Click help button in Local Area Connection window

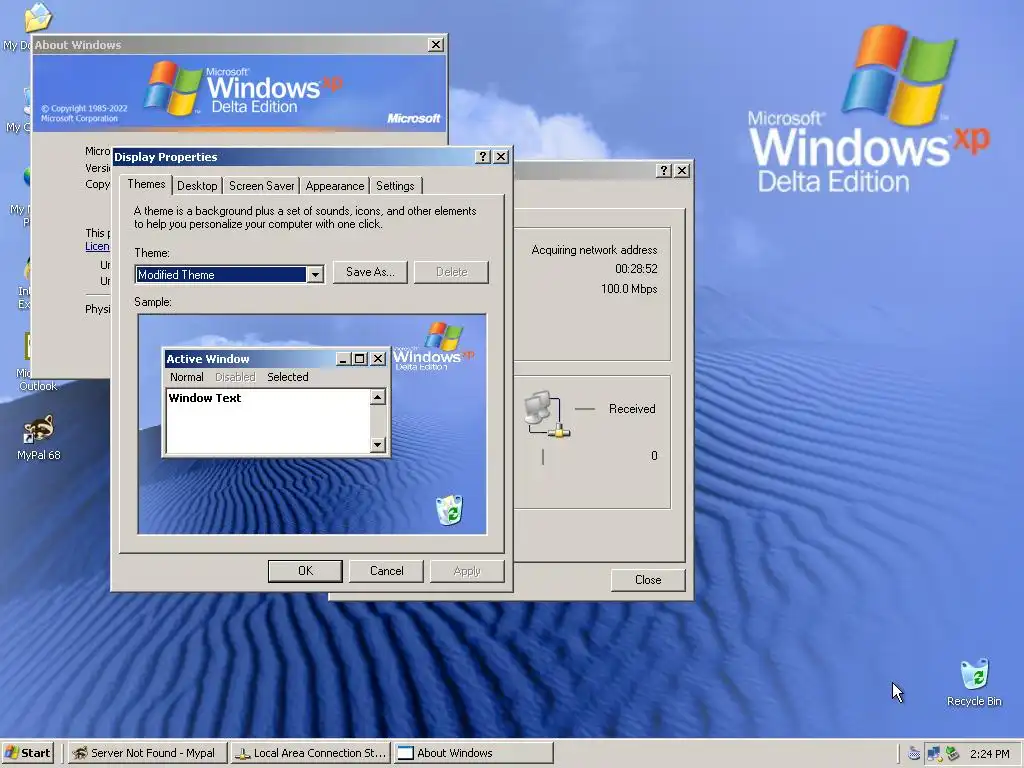pyautogui.click(x=664, y=170)
